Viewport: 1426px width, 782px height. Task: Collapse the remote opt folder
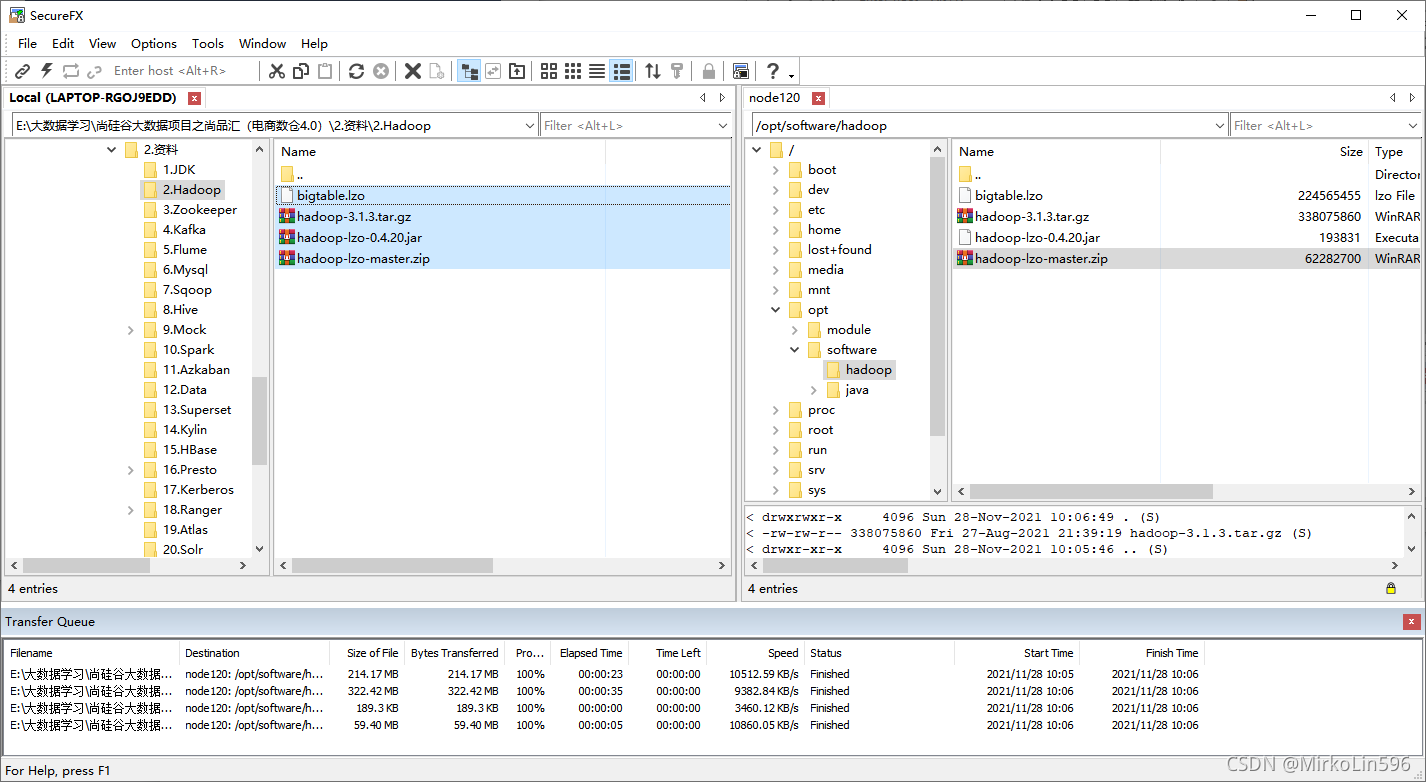[775, 310]
